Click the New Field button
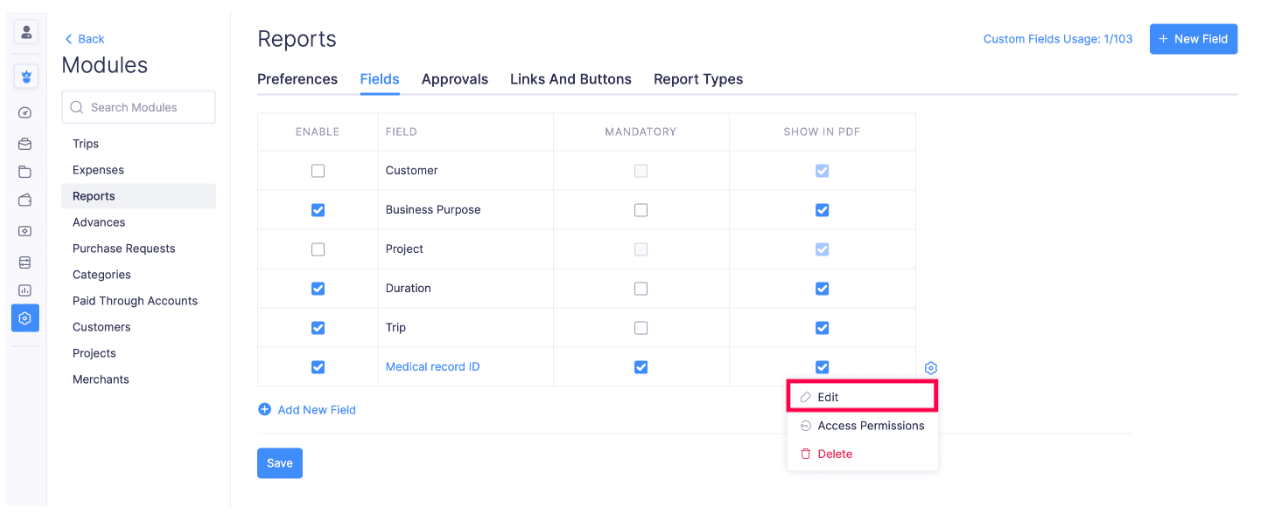 pos(1193,39)
